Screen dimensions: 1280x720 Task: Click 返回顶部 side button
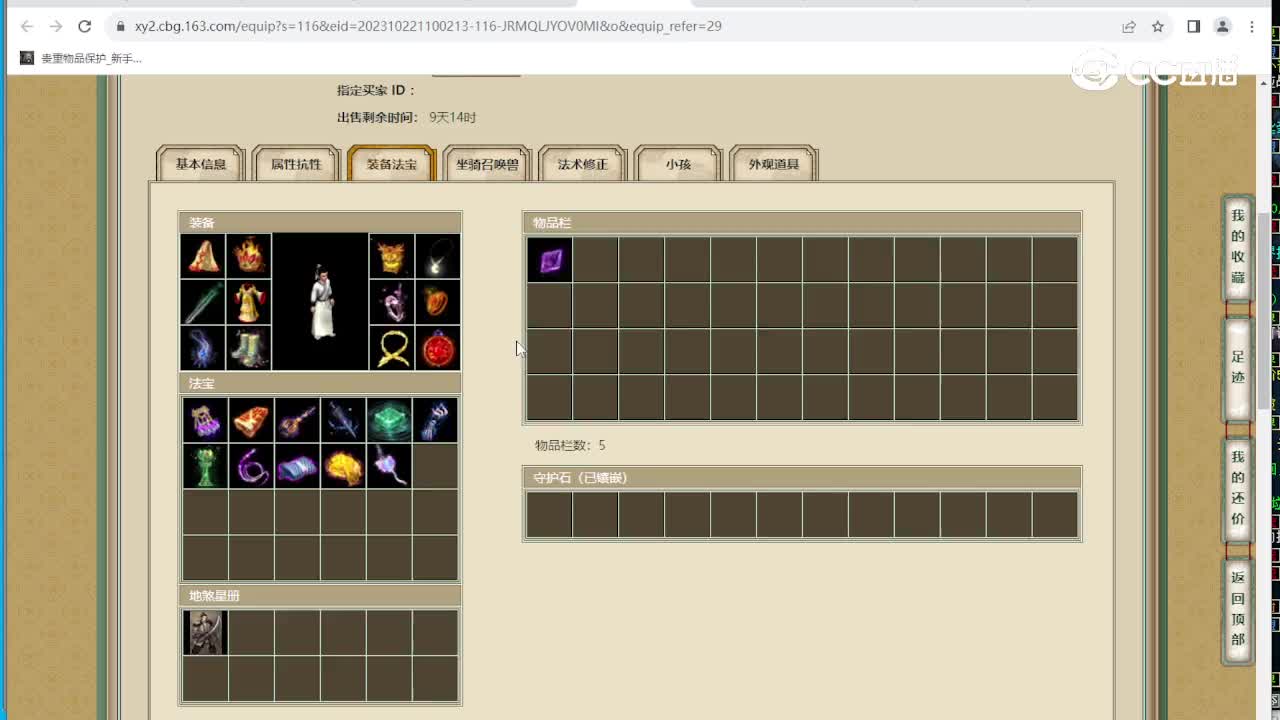coord(1238,609)
